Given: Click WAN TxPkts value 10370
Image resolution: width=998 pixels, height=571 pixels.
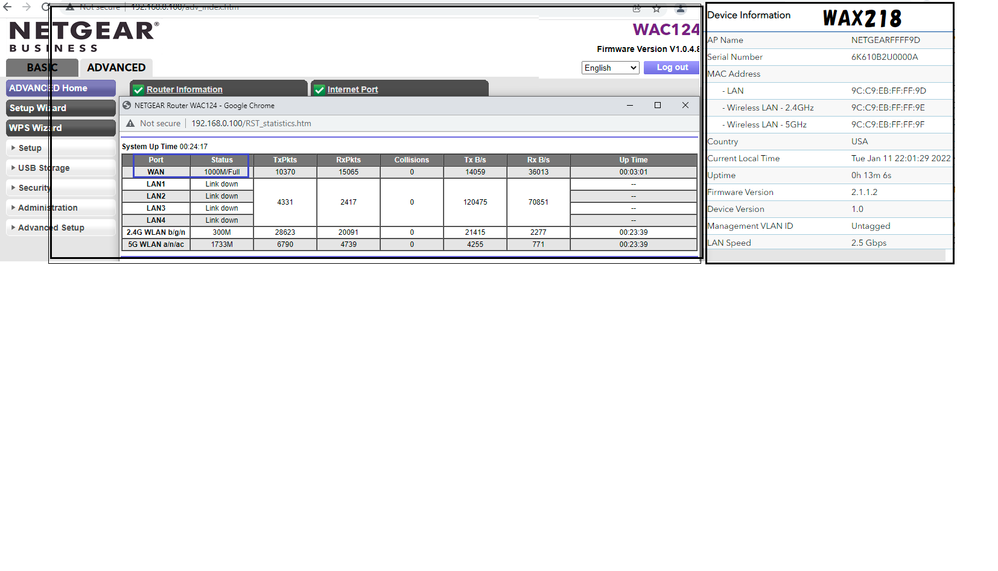Looking at the screenshot, I should [285, 172].
